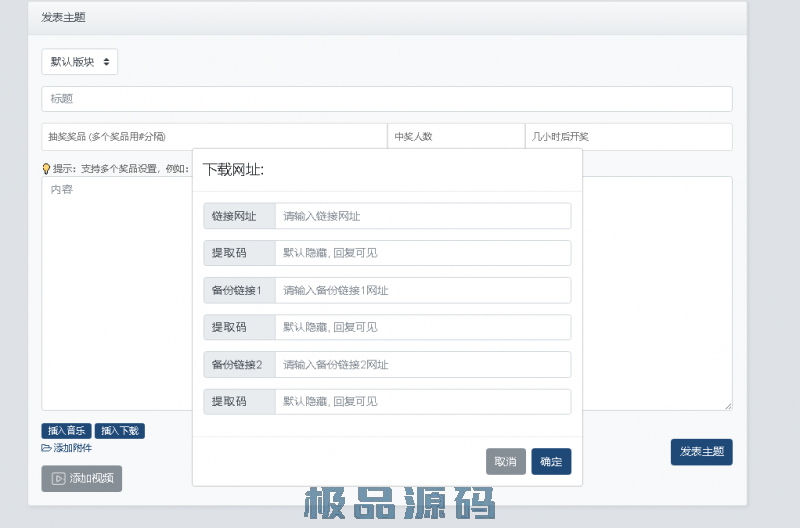The image size is (800, 528).
Task: Click the video icon on 添加视频
Action: click(58, 478)
